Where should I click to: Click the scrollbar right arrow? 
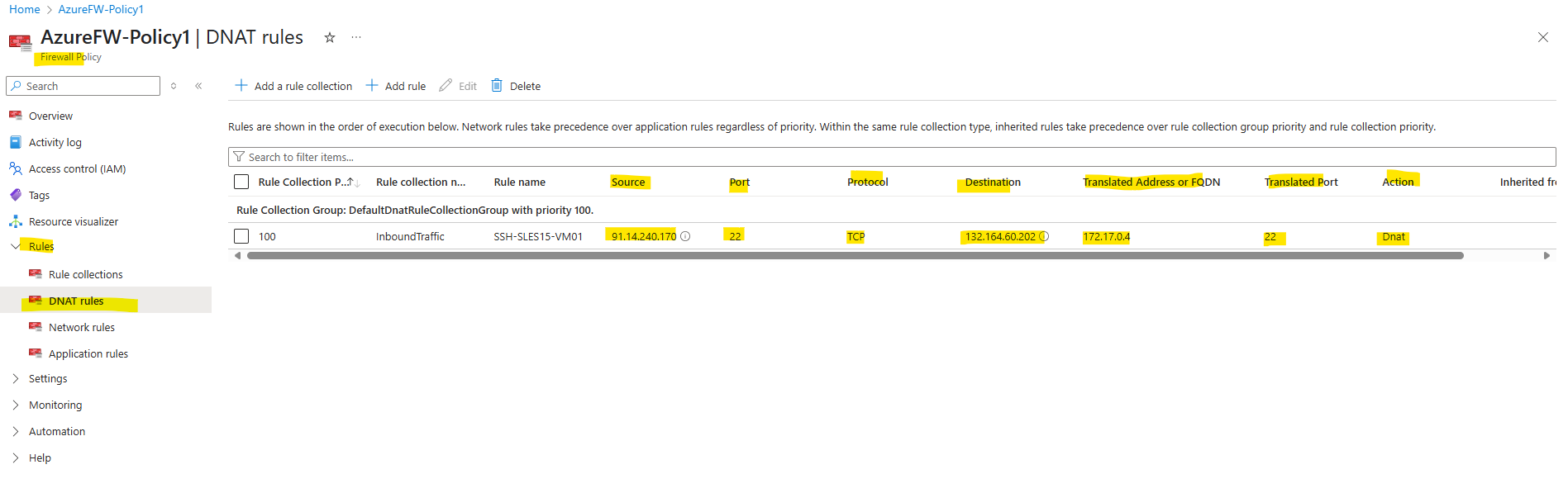tap(1547, 256)
